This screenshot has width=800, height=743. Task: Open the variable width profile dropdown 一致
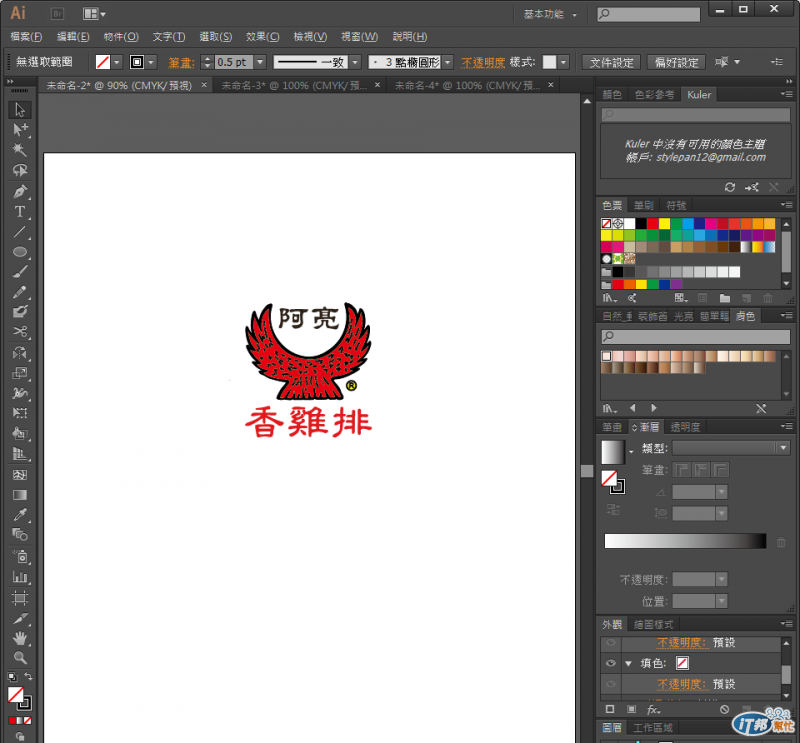tap(355, 62)
